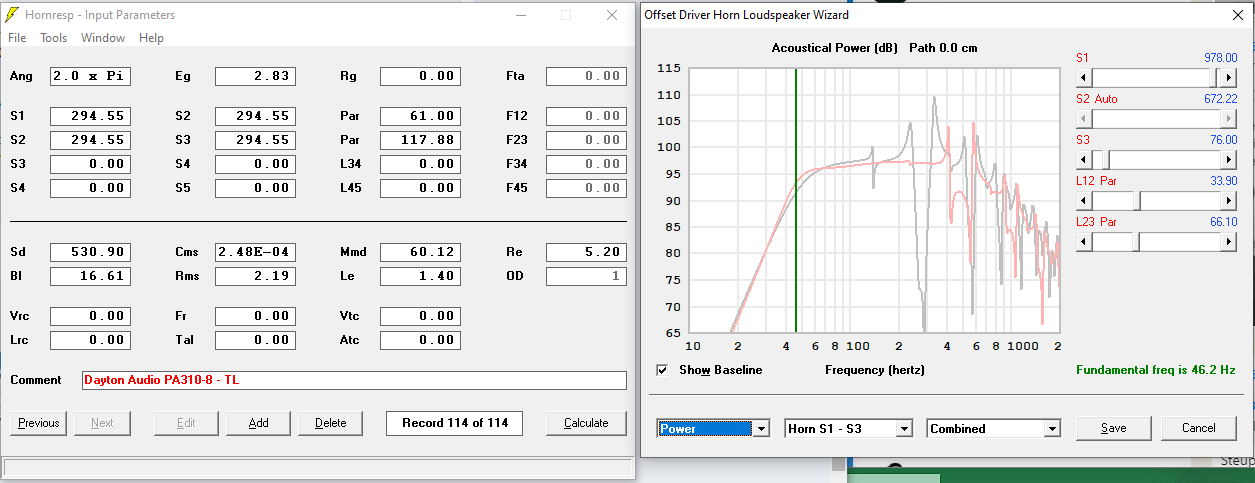Click the S3 slider left arrow

1084,159
